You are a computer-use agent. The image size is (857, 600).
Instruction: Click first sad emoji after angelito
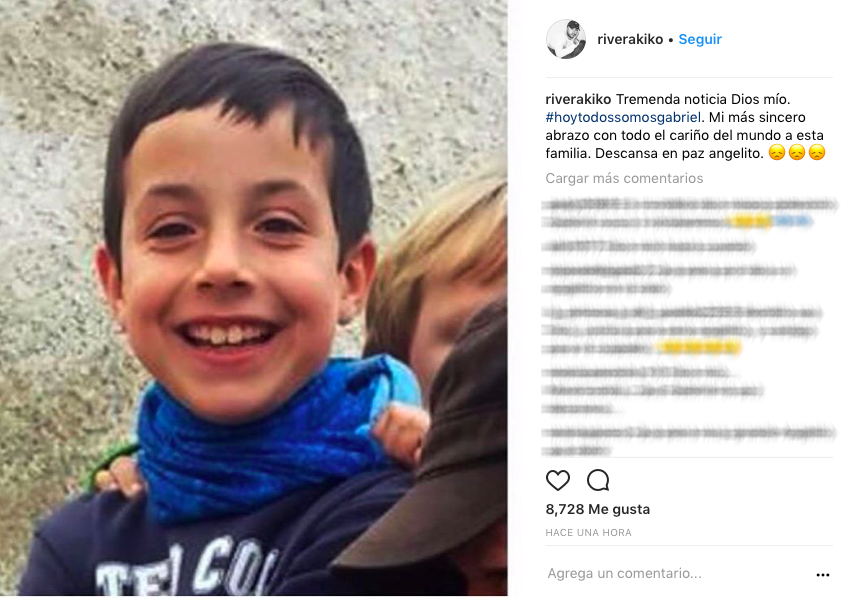coord(777,152)
